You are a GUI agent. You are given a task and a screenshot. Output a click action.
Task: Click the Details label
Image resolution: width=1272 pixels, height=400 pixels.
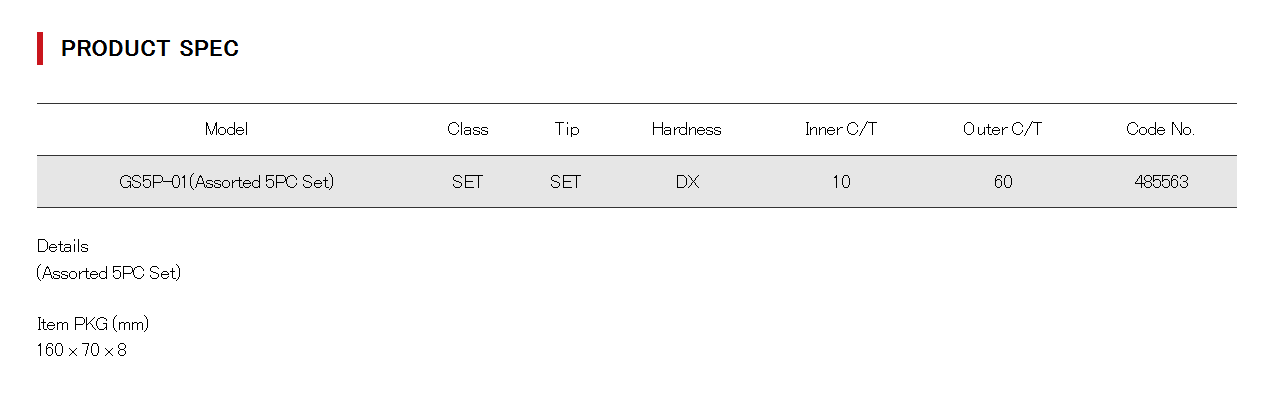pos(63,246)
